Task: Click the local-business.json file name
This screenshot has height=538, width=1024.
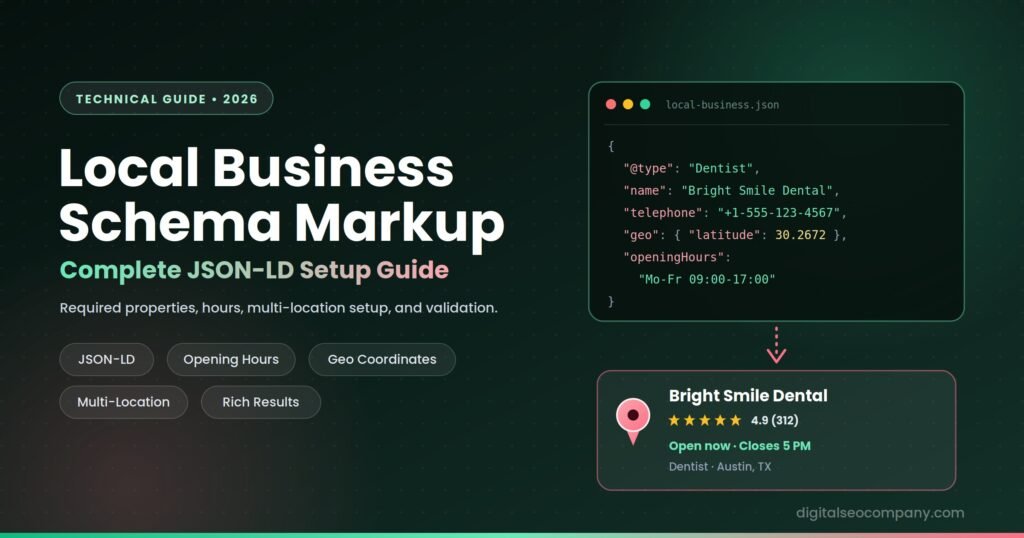Action: (722, 104)
